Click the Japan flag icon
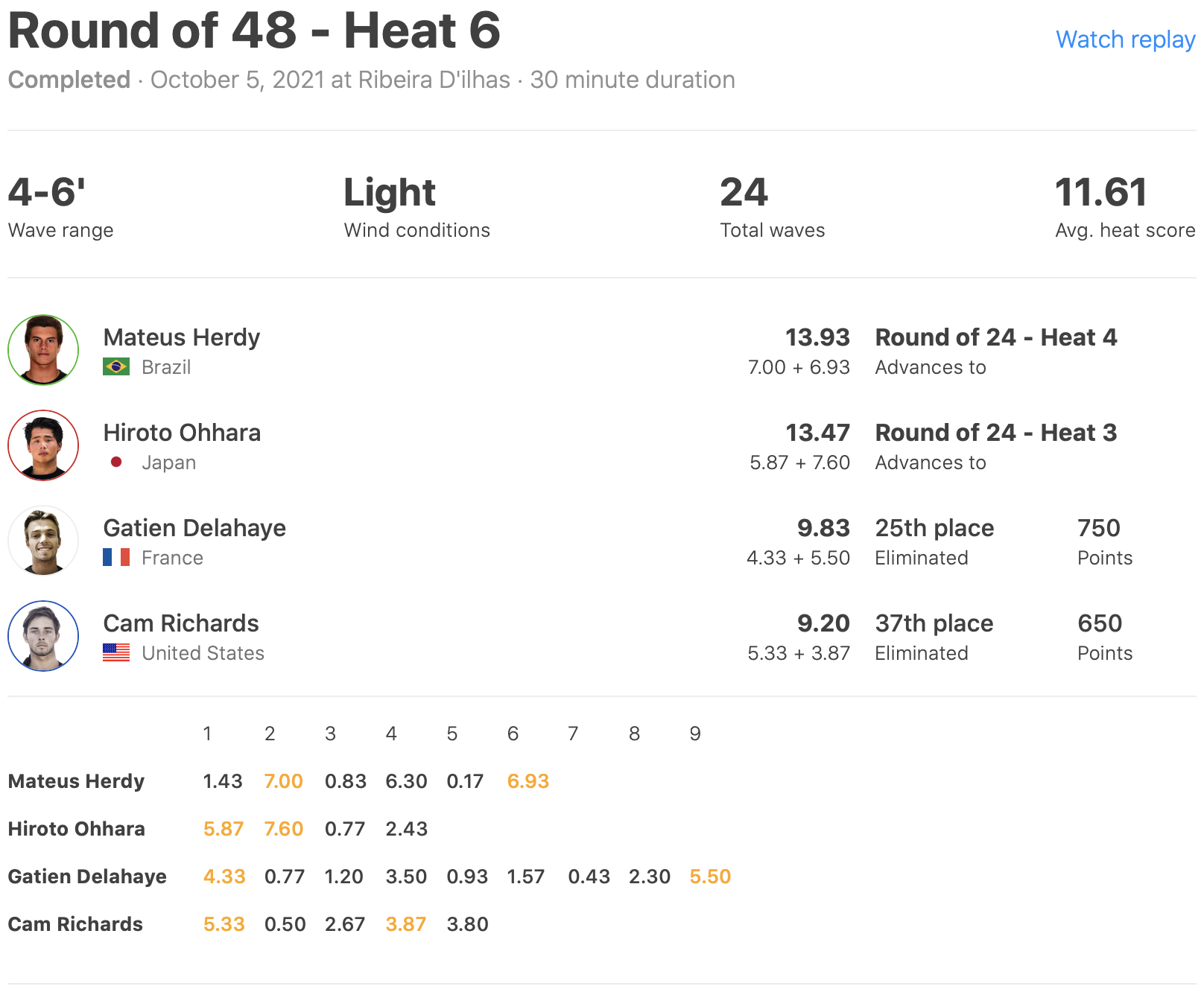The width and height of the screenshot is (1204, 992). 116,462
